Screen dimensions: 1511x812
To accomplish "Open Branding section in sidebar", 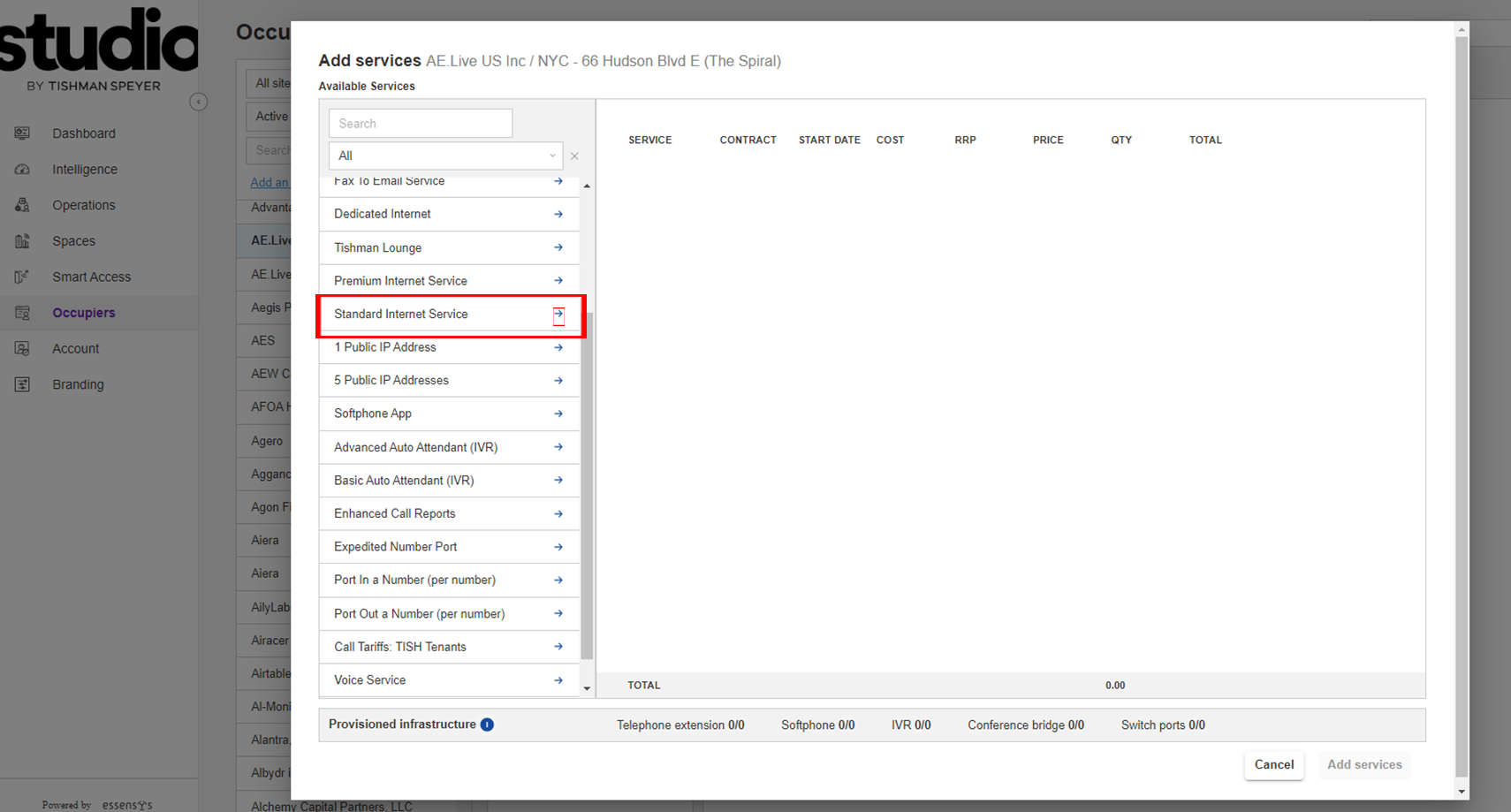I will click(78, 384).
